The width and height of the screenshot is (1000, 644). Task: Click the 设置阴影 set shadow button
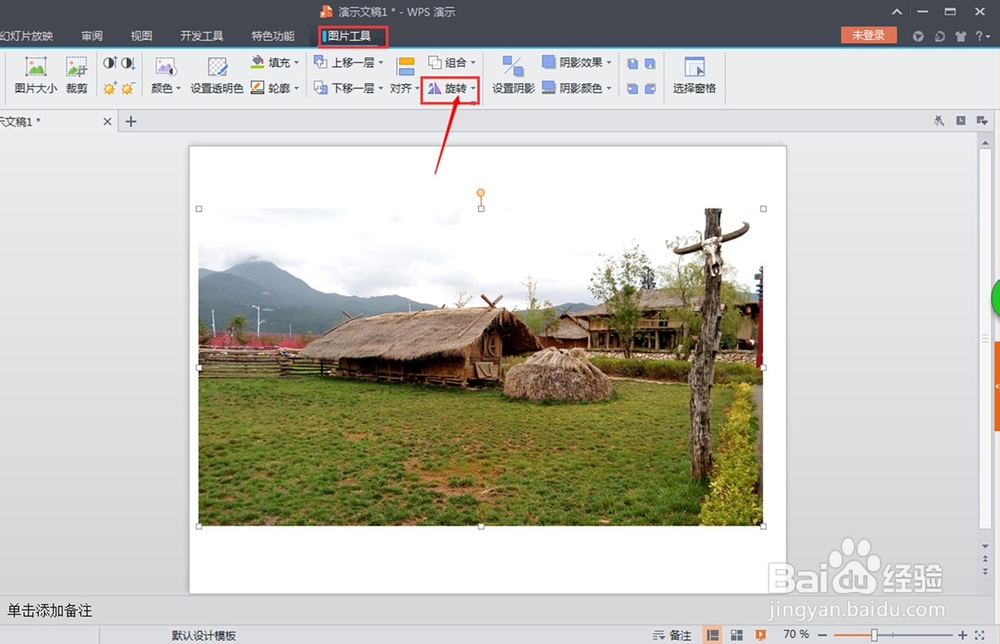[513, 75]
